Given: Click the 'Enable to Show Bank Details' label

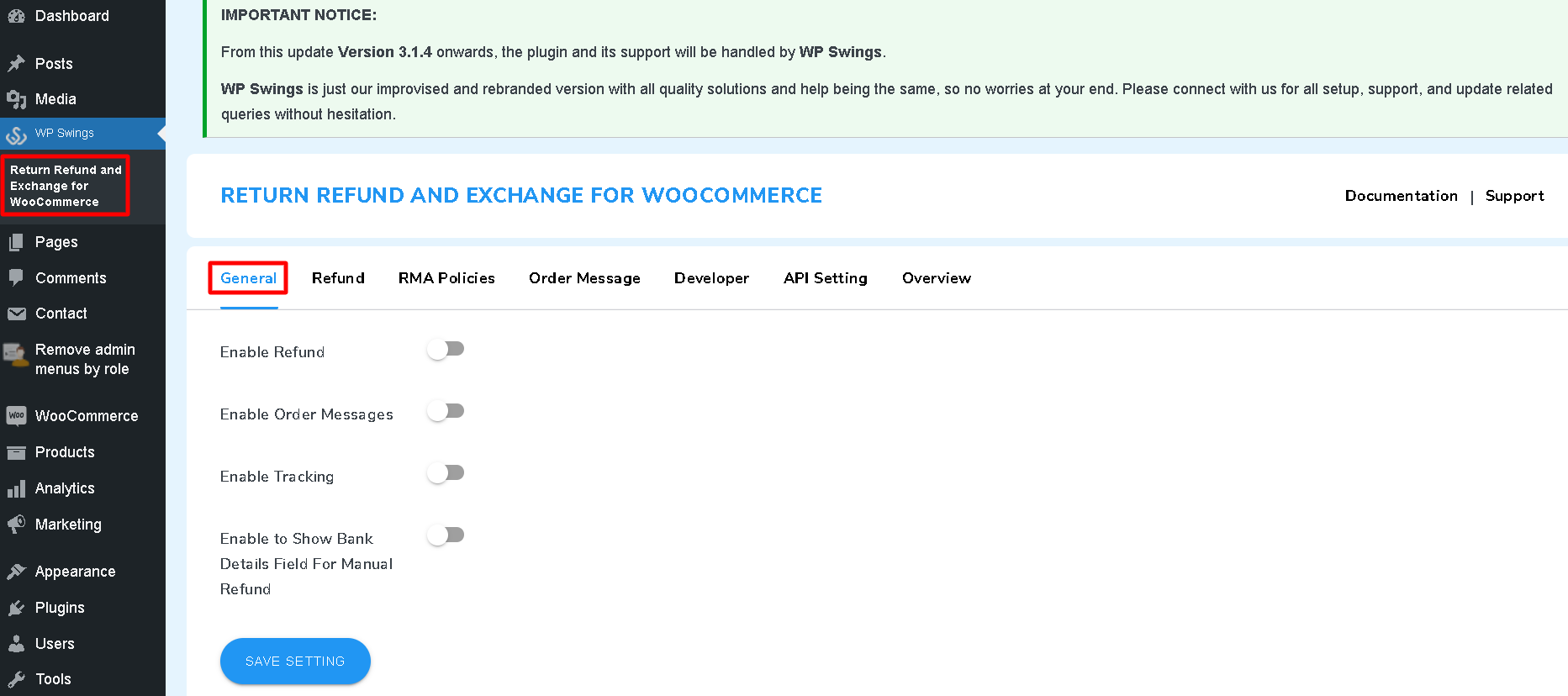Looking at the screenshot, I should (x=307, y=564).
